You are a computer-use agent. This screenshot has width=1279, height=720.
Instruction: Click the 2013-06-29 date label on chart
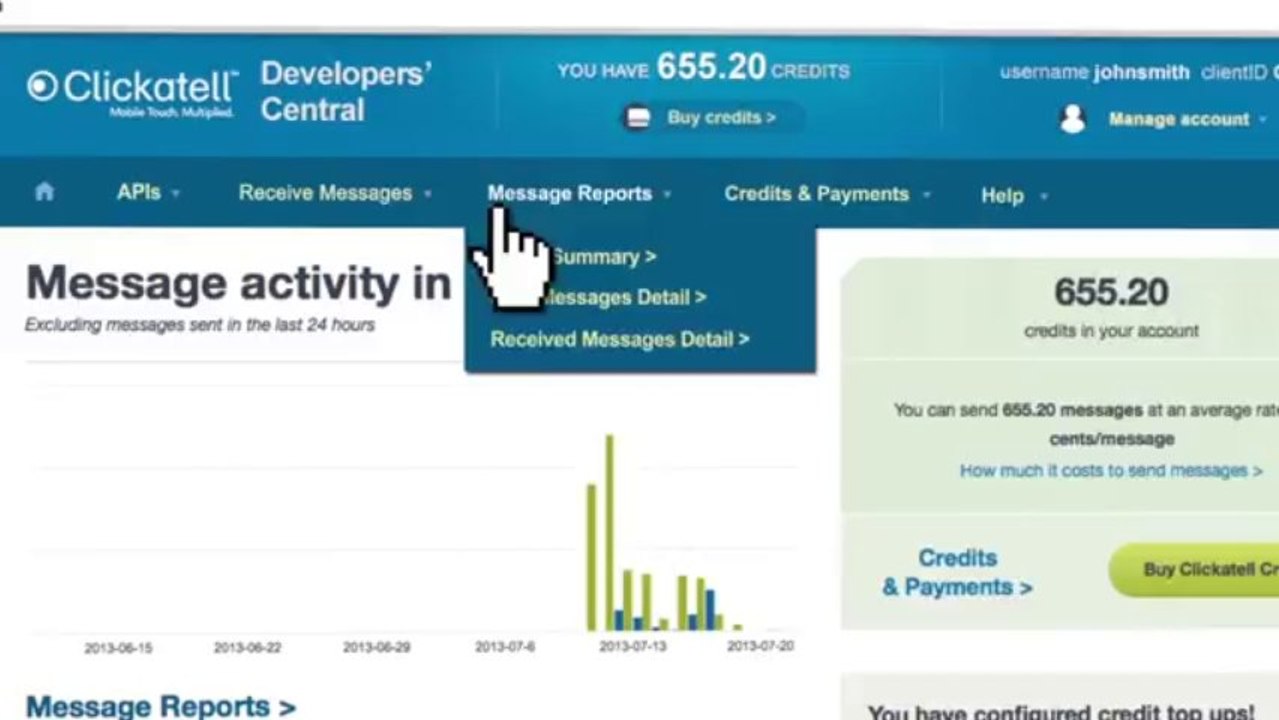tap(377, 648)
